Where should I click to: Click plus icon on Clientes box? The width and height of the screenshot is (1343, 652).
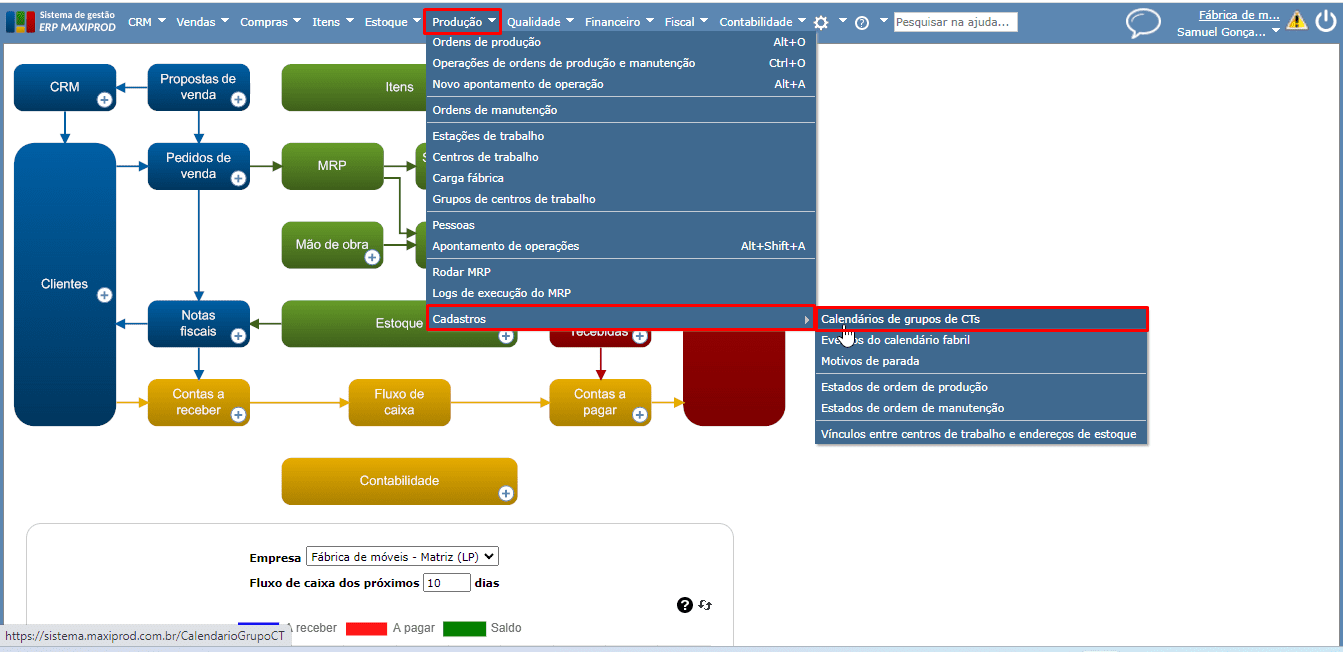click(x=104, y=295)
